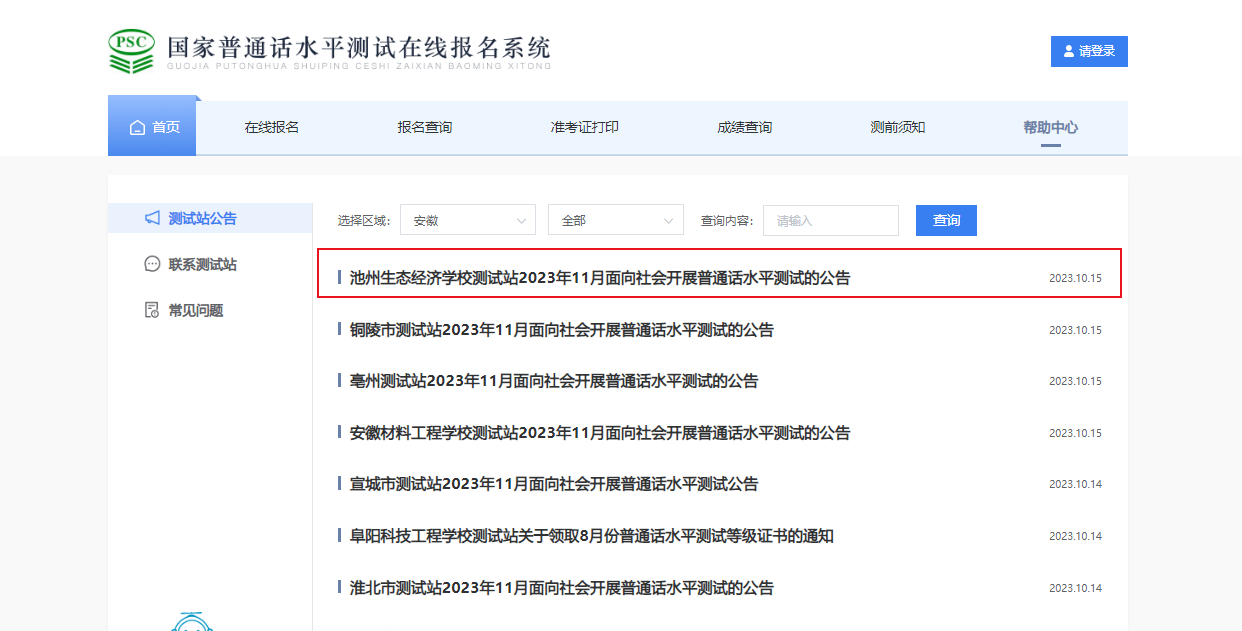The width and height of the screenshot is (1242, 631).
Task: Open the 成绩查询 tab
Action: point(744,127)
